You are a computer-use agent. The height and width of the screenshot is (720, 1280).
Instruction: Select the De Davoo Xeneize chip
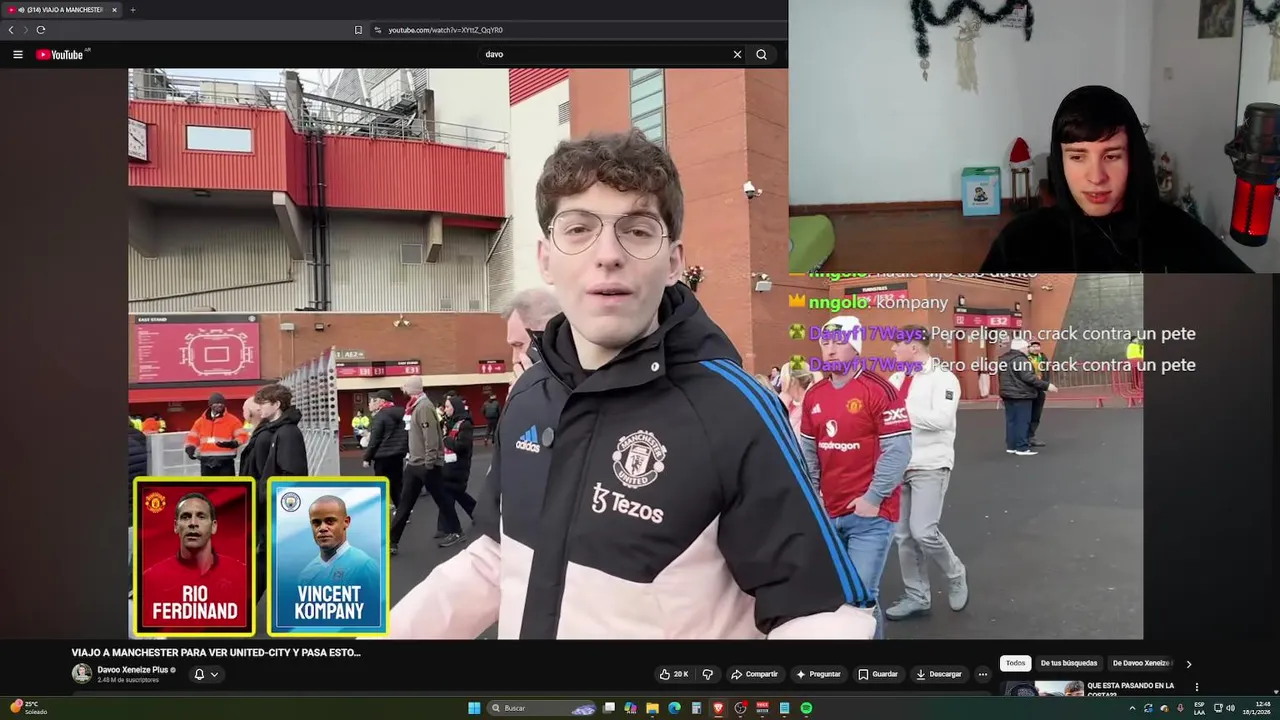point(1141,663)
